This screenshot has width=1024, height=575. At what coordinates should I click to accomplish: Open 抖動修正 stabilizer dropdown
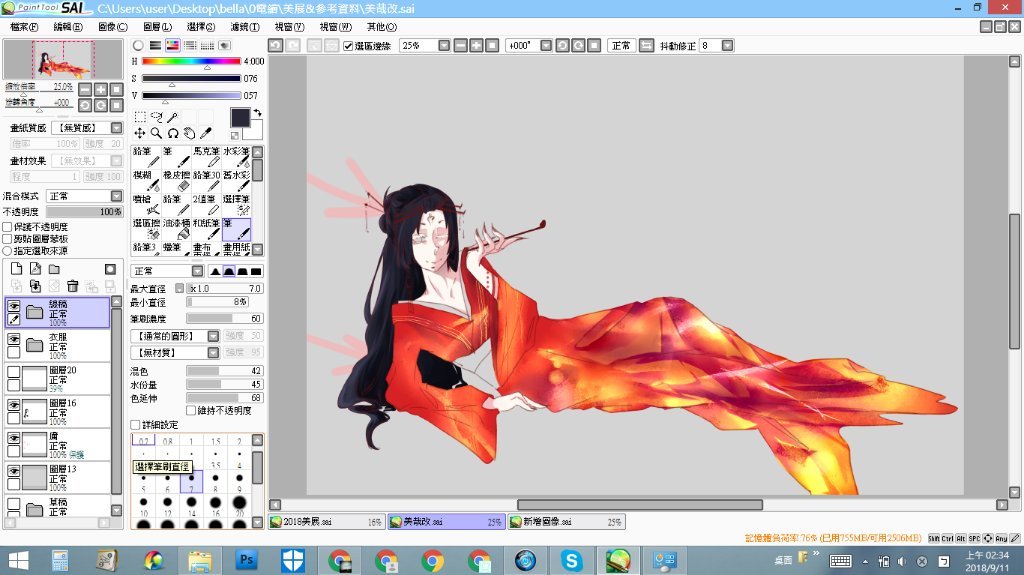728,45
